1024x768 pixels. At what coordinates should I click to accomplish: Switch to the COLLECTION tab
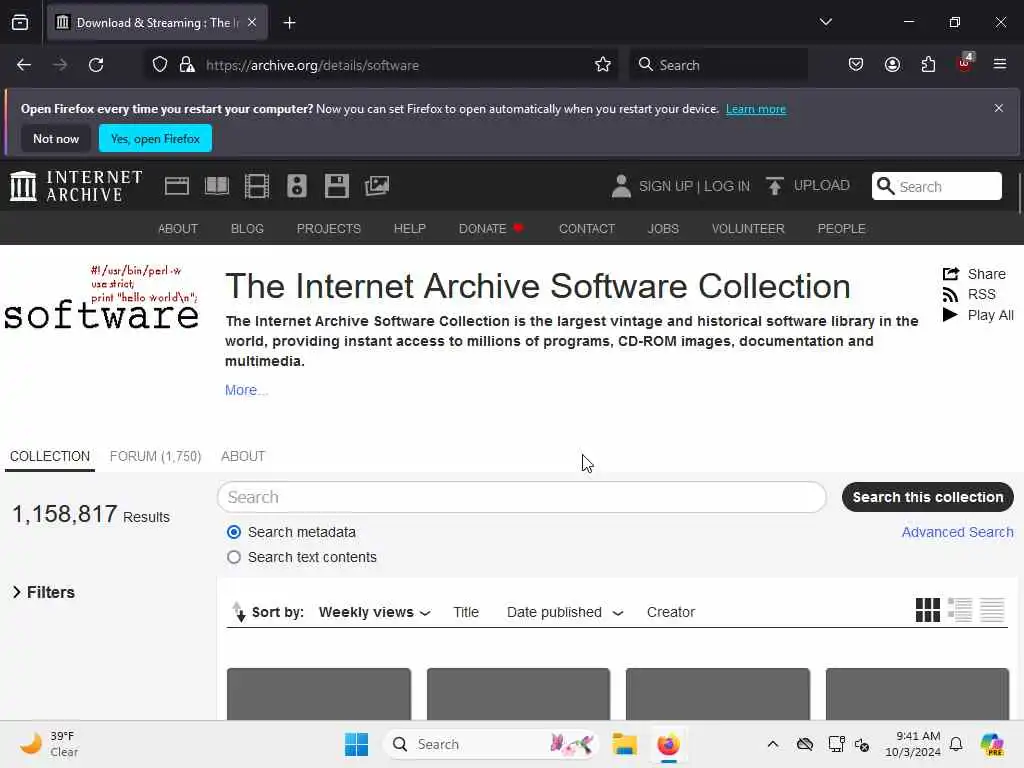click(50, 456)
